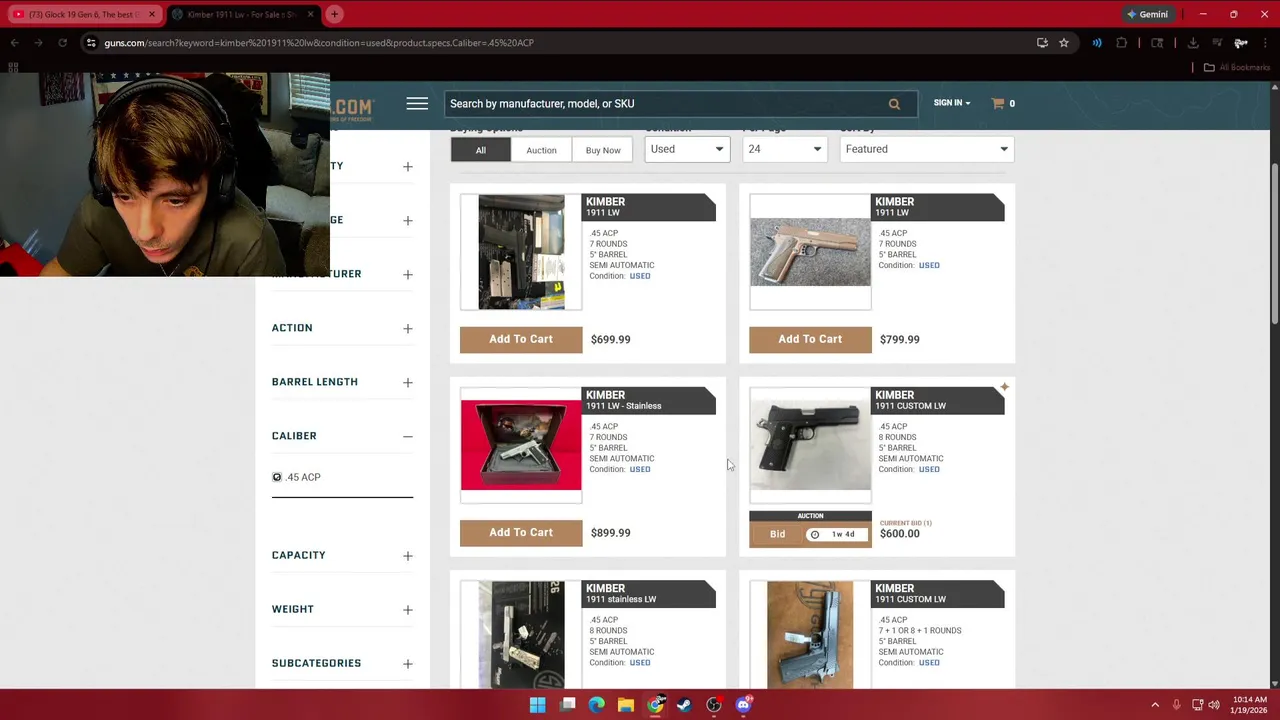Open the hamburger navigation menu

(x=417, y=104)
